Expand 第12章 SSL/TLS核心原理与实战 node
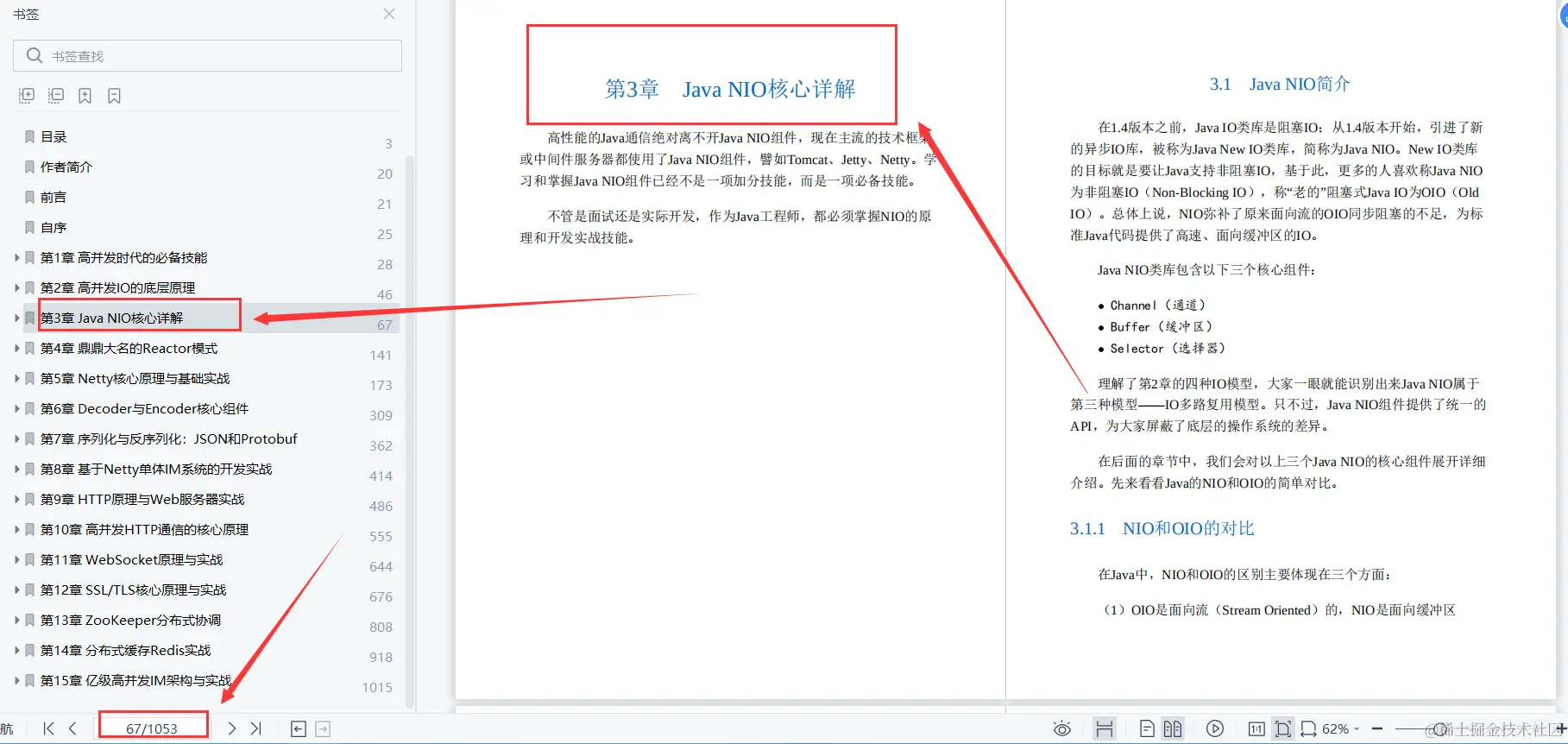Viewport: 1568px width, 744px height. click(16, 590)
